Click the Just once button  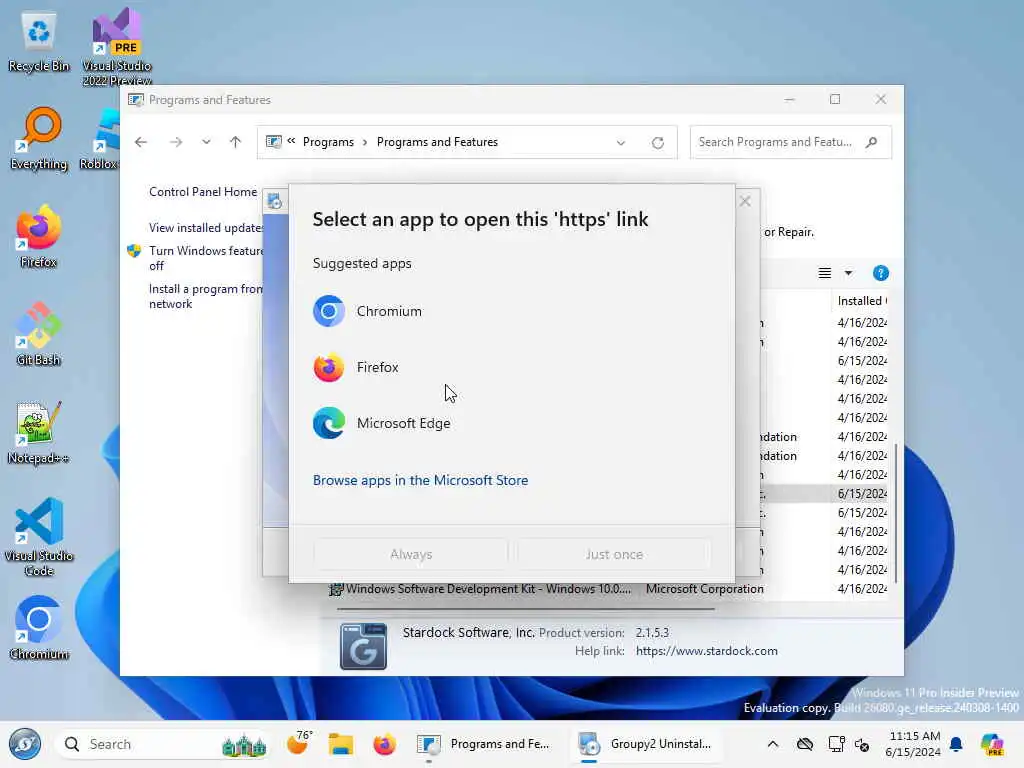pos(614,554)
